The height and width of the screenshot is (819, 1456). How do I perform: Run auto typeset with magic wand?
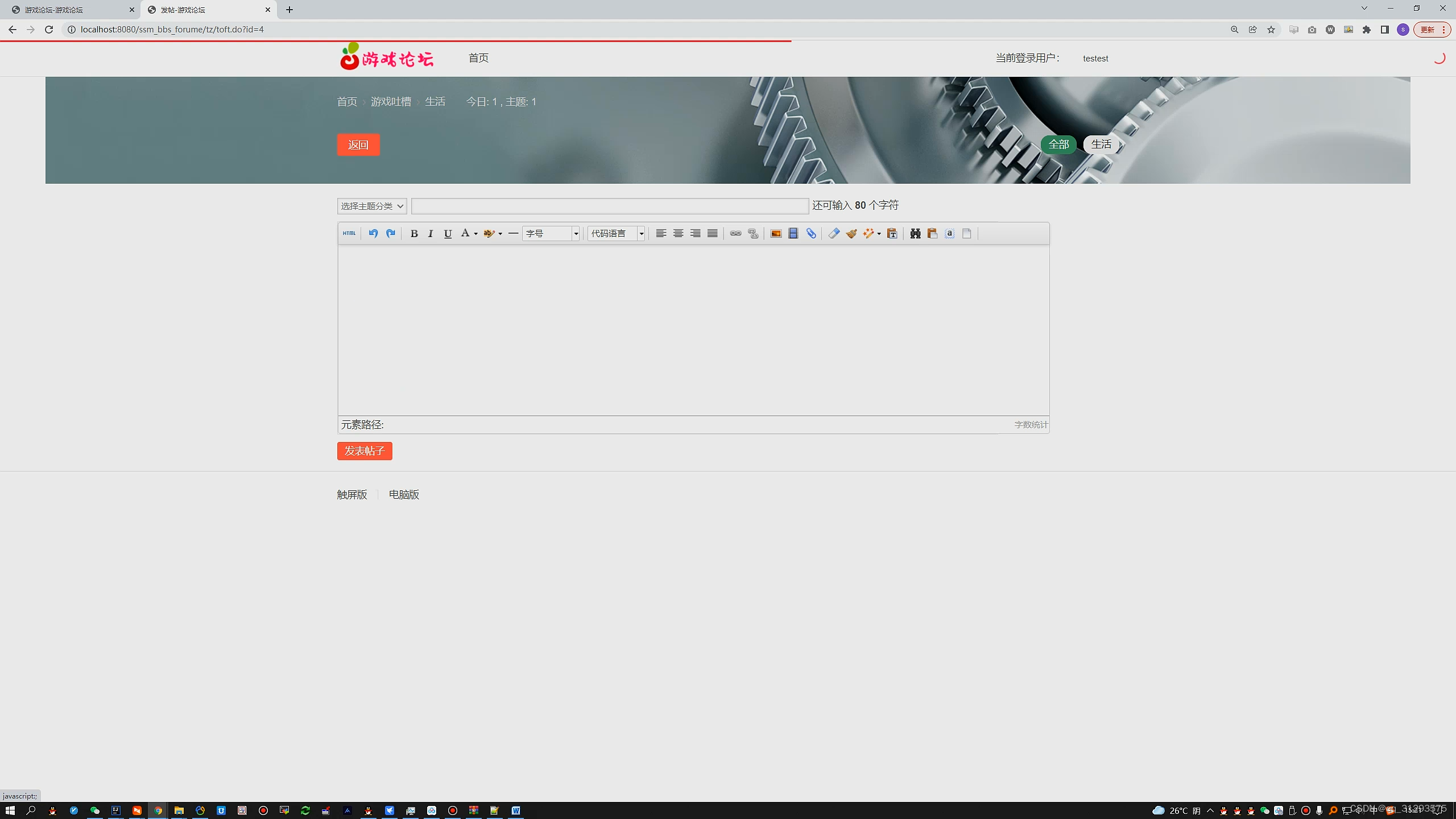[x=868, y=233]
